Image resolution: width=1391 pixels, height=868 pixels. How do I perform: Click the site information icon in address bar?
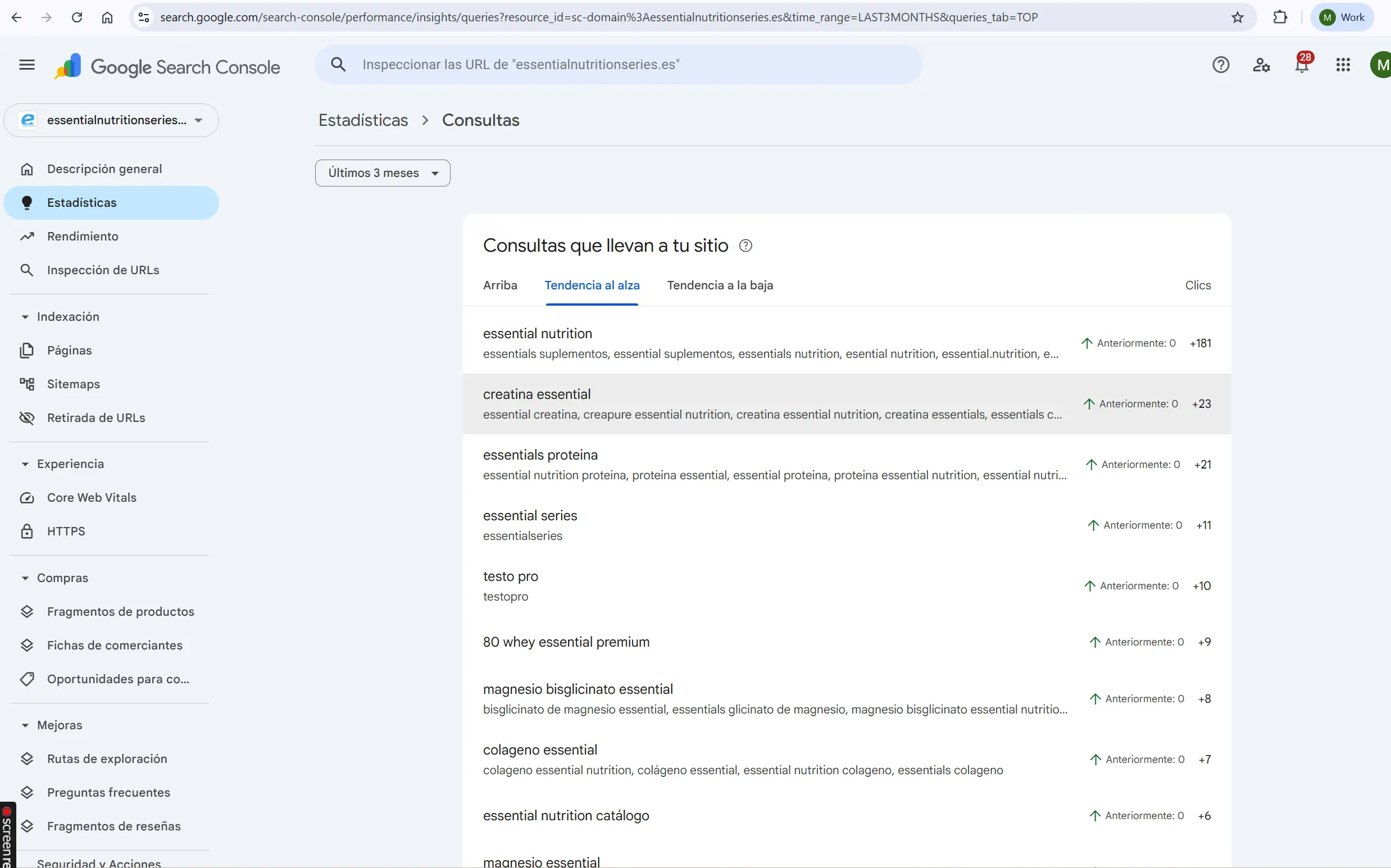coord(143,17)
